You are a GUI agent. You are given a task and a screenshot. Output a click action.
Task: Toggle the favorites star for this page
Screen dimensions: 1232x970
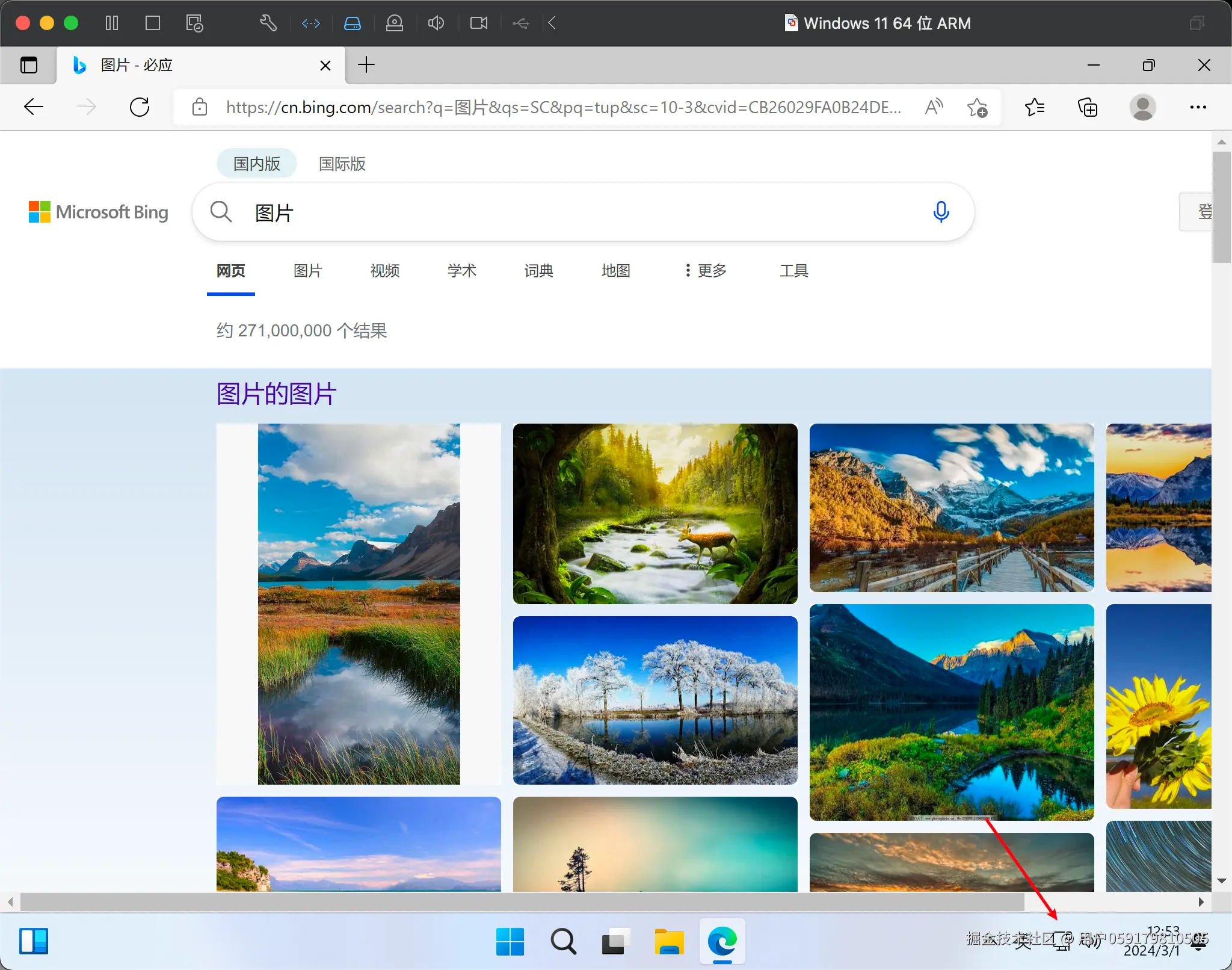tap(976, 107)
